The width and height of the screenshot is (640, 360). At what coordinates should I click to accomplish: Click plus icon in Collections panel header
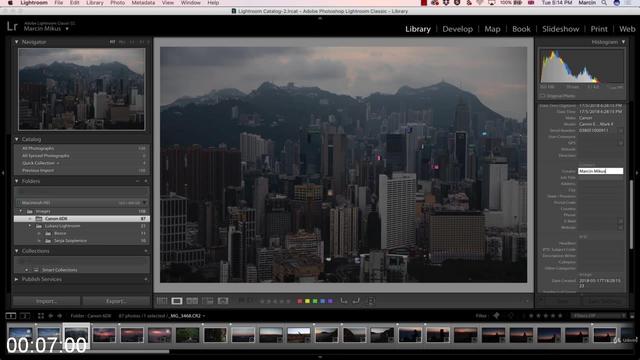[x=146, y=251]
